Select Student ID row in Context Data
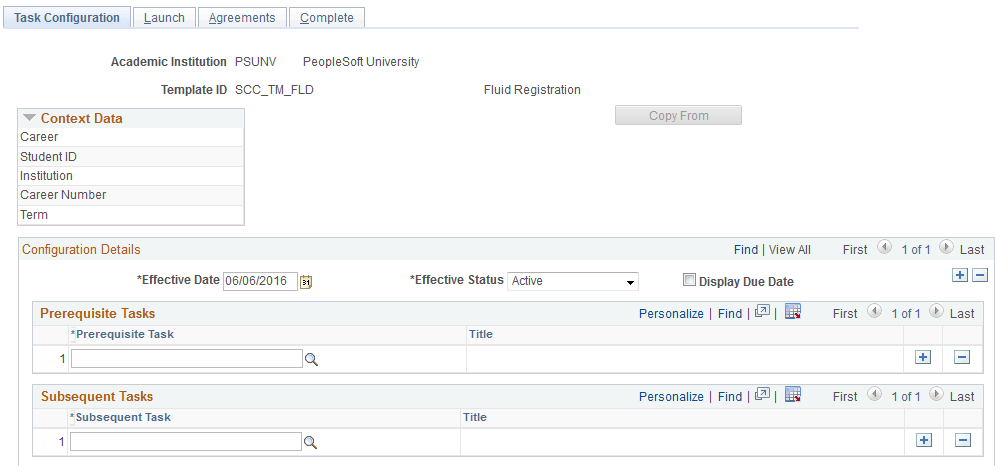Screen dimensions: 995x466 [x=131, y=156]
